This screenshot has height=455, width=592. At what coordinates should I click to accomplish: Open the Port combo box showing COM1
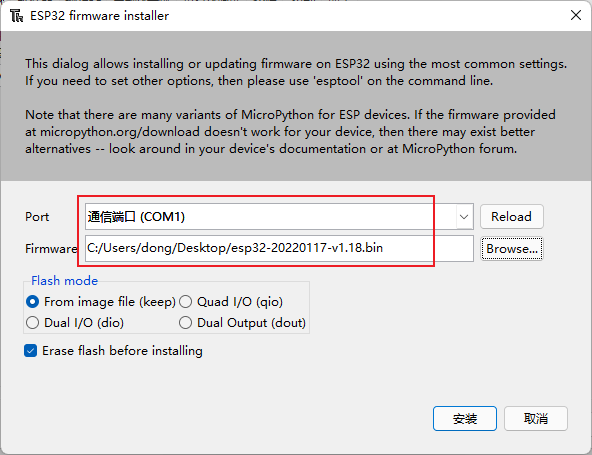279,216
